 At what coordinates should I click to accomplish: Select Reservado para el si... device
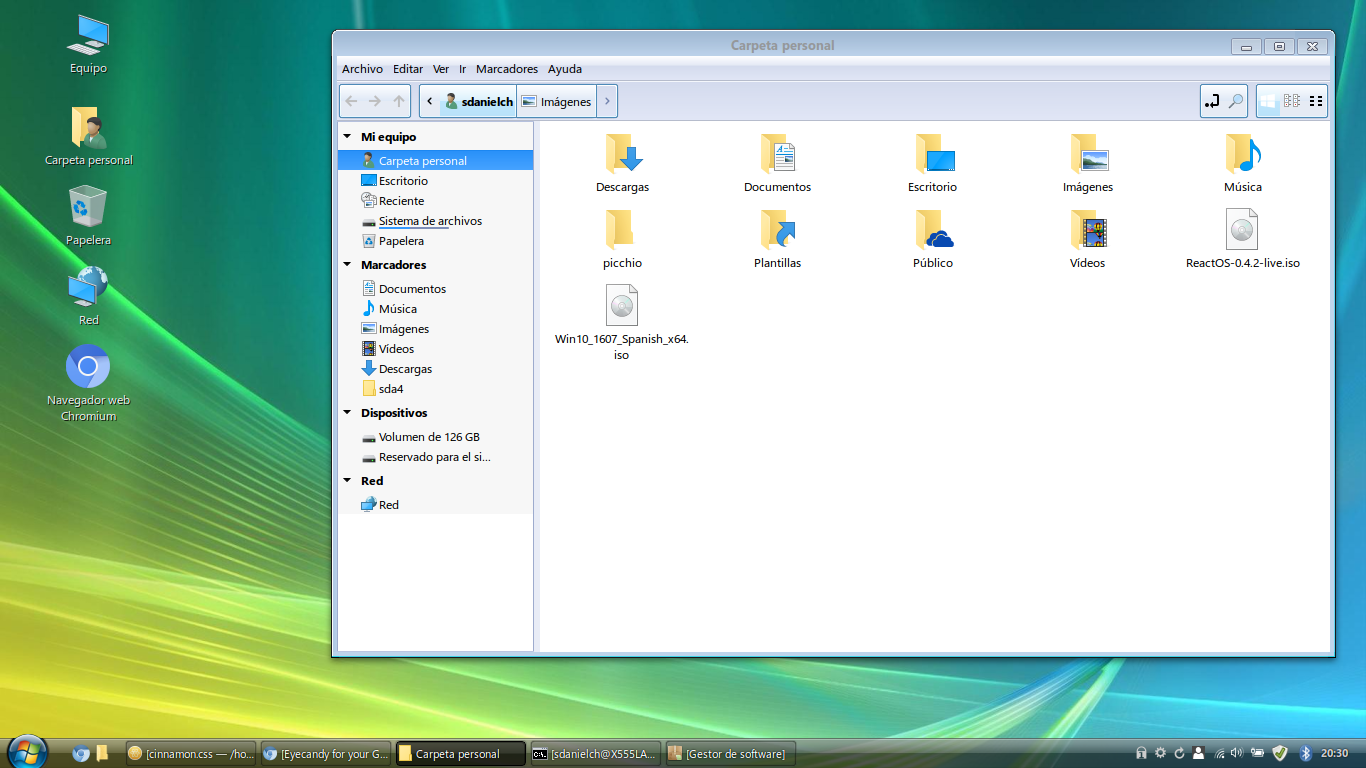coord(435,457)
